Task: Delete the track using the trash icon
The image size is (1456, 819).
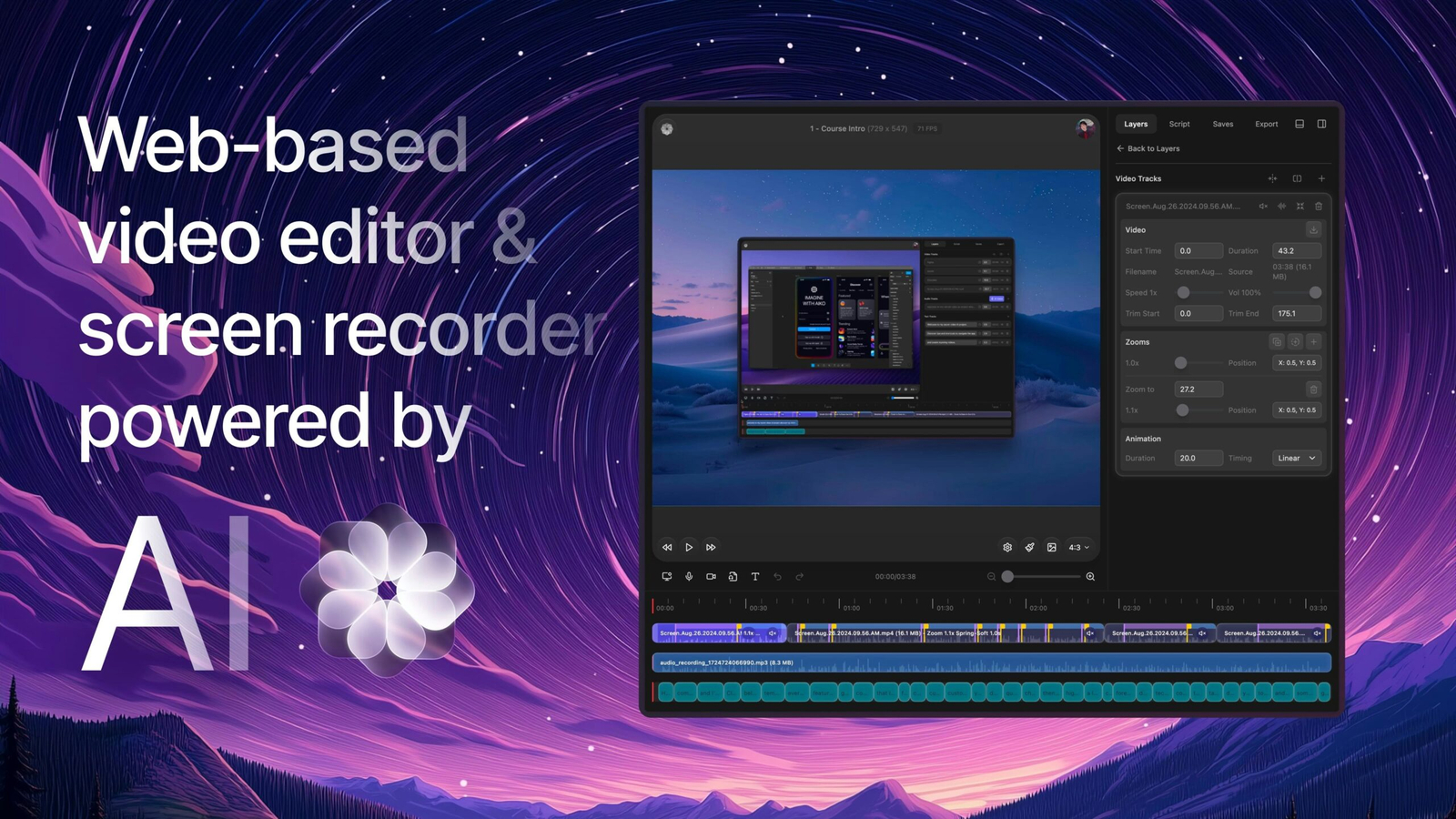Action: pyautogui.click(x=1319, y=207)
